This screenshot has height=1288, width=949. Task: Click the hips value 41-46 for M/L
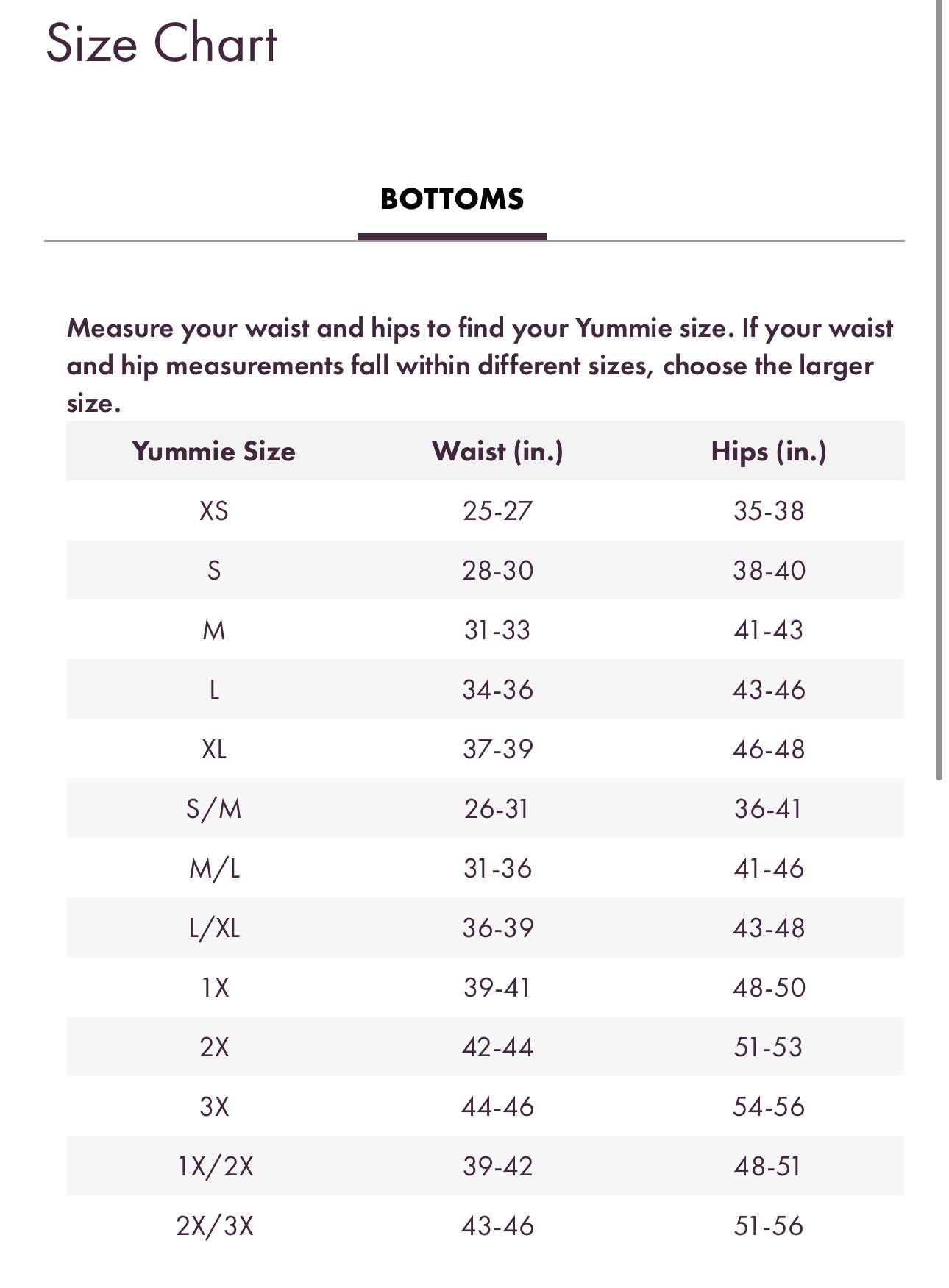(x=769, y=868)
